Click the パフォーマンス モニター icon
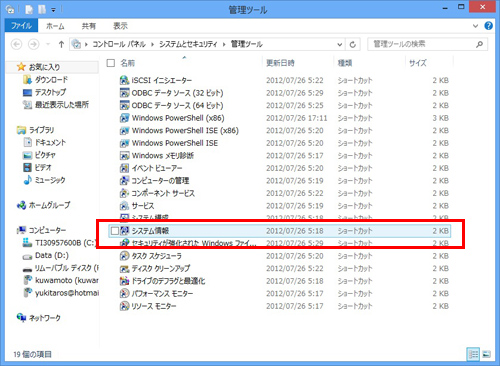Viewport: 500px width, 366px height. point(124,294)
